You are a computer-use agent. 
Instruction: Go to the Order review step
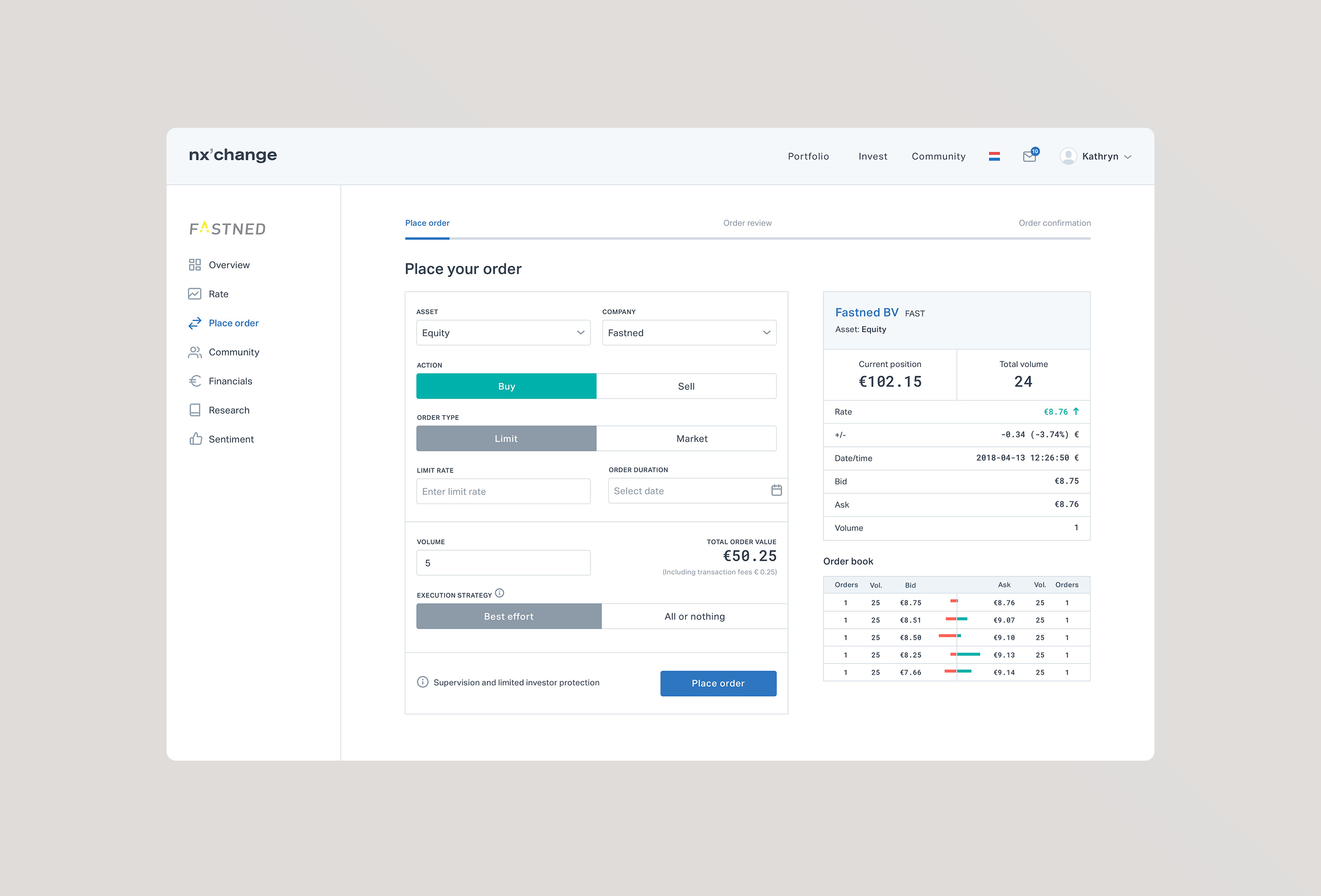pyautogui.click(x=747, y=223)
